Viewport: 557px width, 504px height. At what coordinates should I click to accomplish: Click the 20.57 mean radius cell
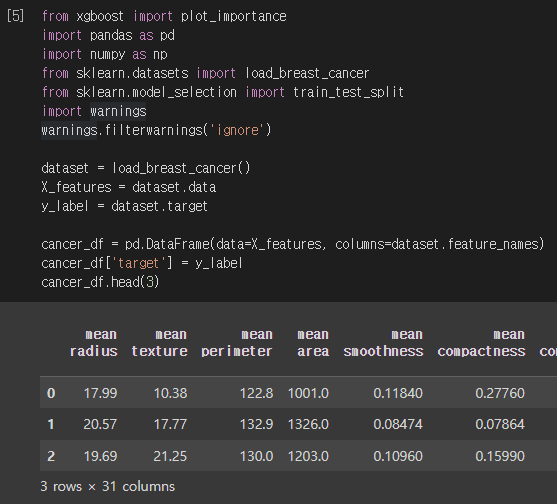(100, 424)
